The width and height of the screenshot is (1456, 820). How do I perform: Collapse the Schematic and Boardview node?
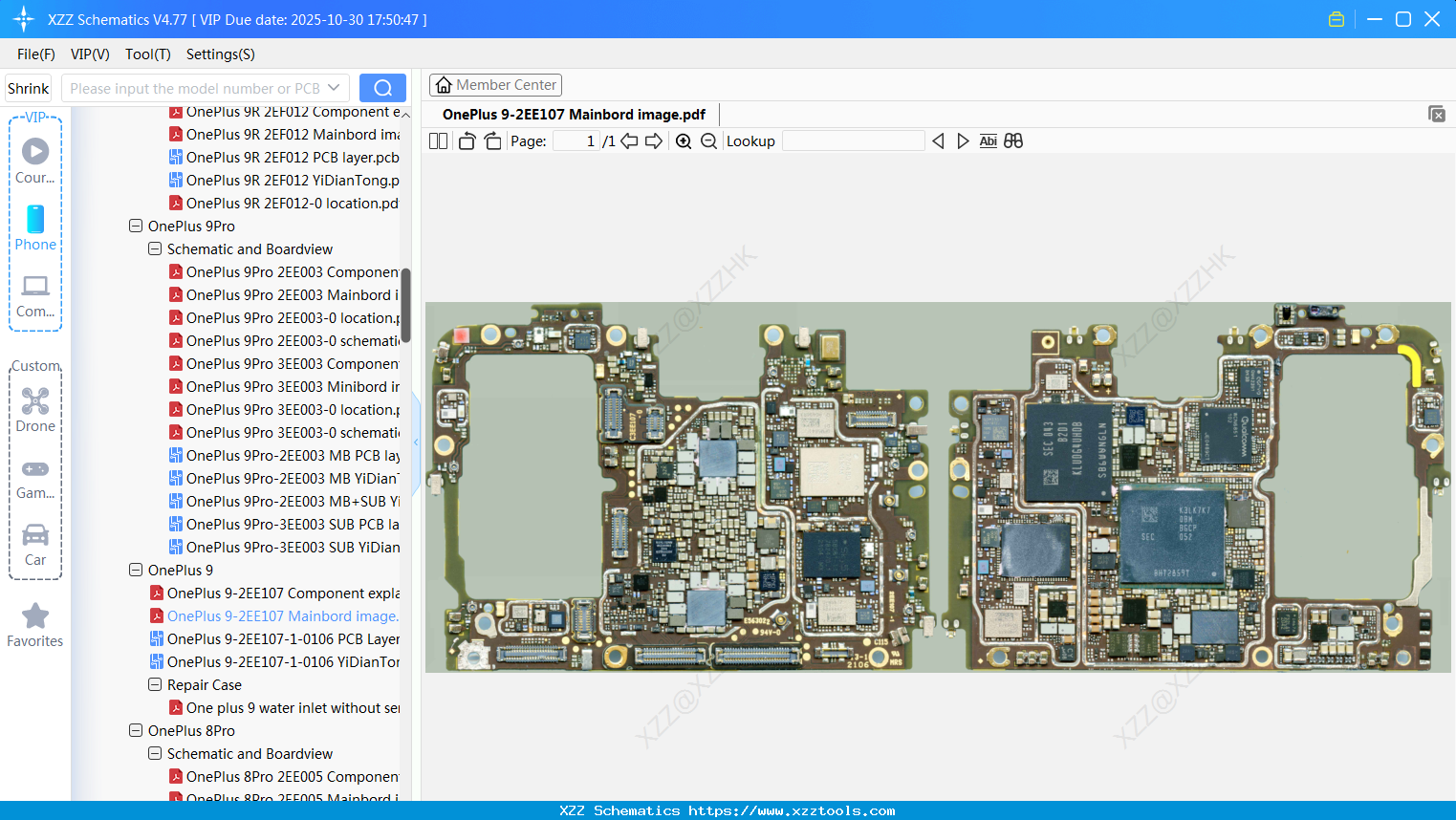pos(155,248)
